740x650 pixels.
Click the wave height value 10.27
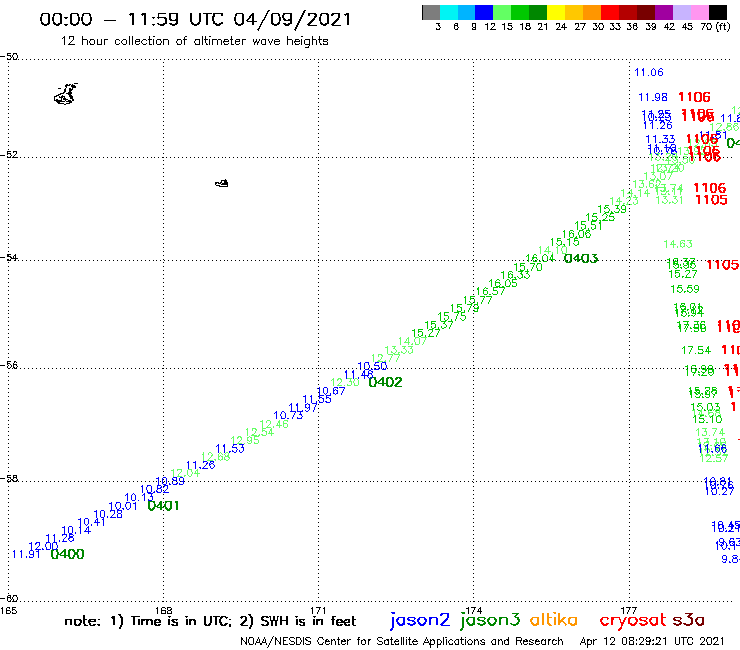click(719, 491)
